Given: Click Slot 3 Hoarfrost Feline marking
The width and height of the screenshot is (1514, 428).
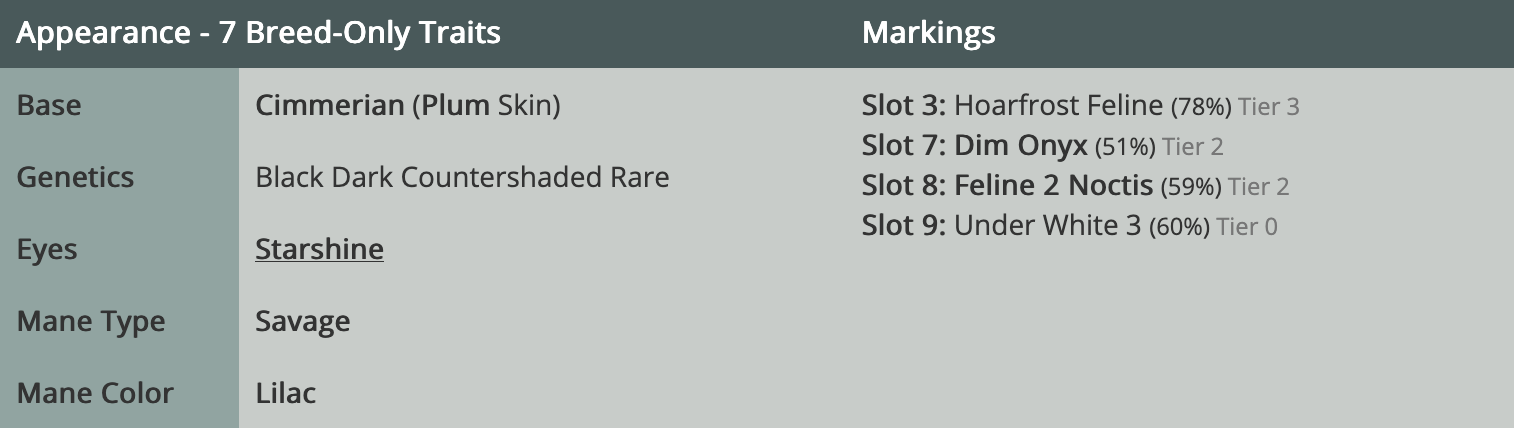Looking at the screenshot, I should 1080,106.
